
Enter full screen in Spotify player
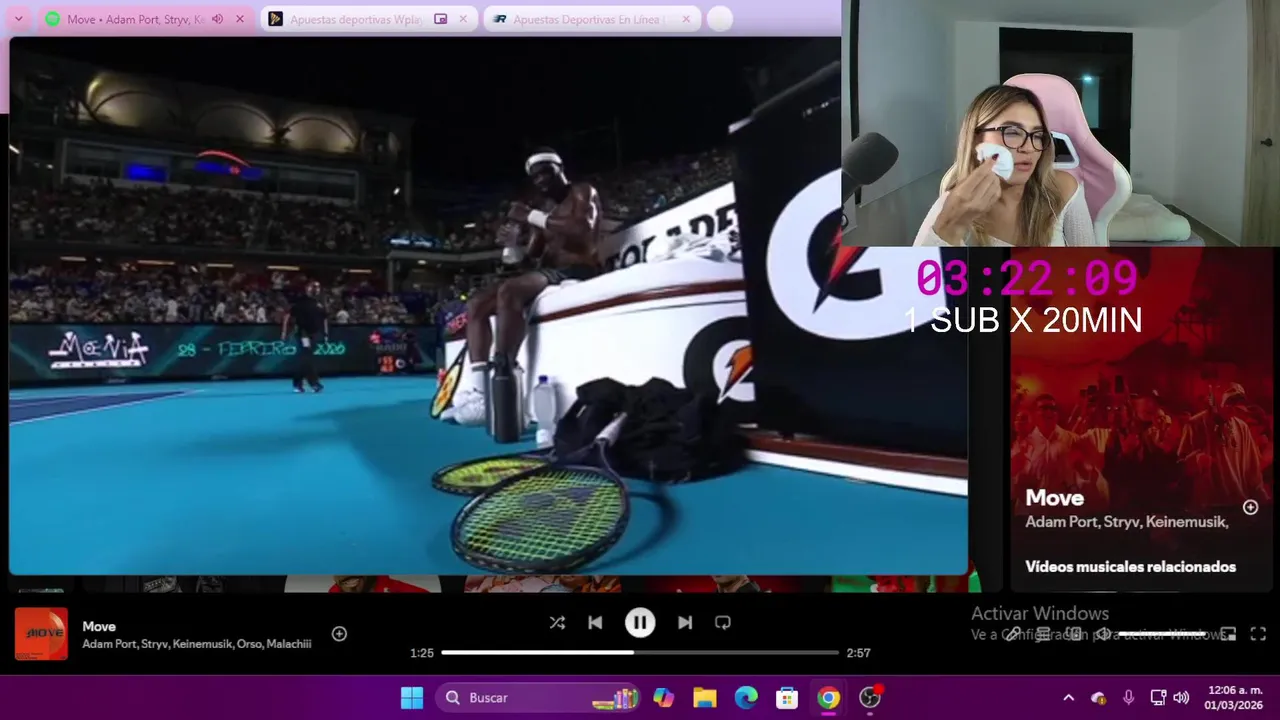(1258, 634)
